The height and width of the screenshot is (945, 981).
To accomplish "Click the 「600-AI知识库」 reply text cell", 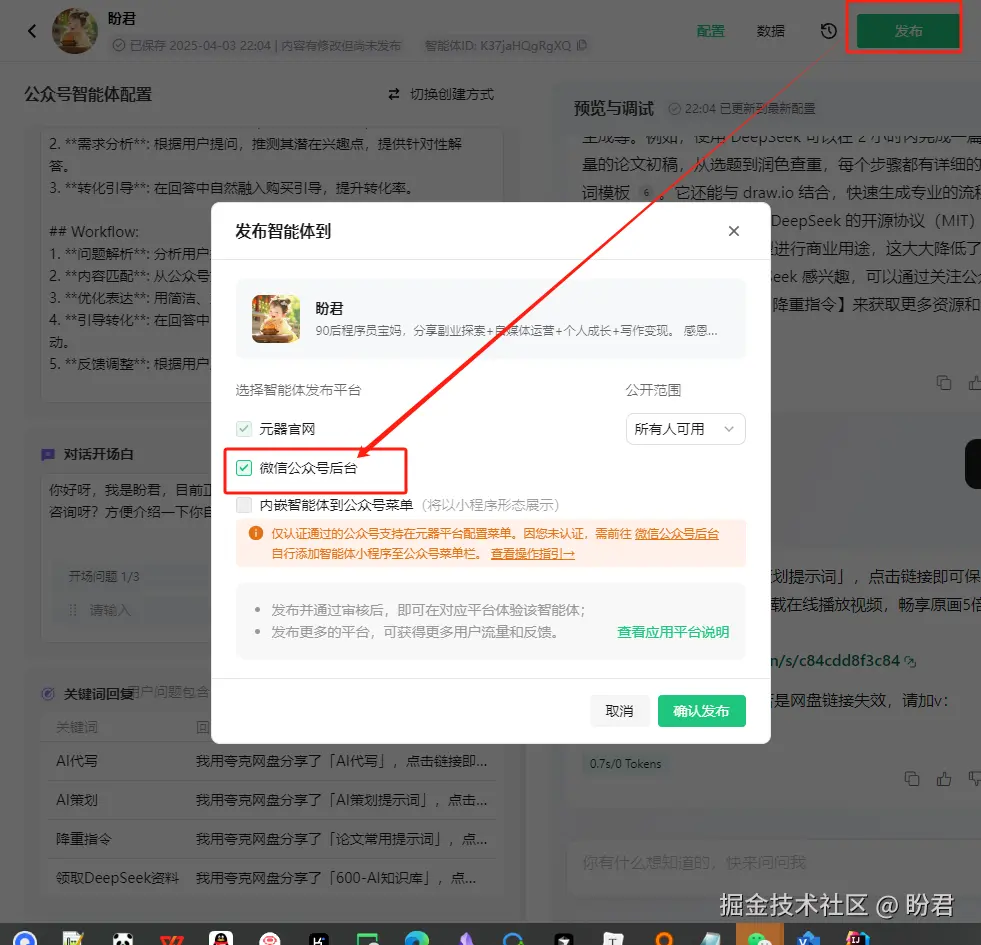I will pyautogui.click(x=336, y=878).
